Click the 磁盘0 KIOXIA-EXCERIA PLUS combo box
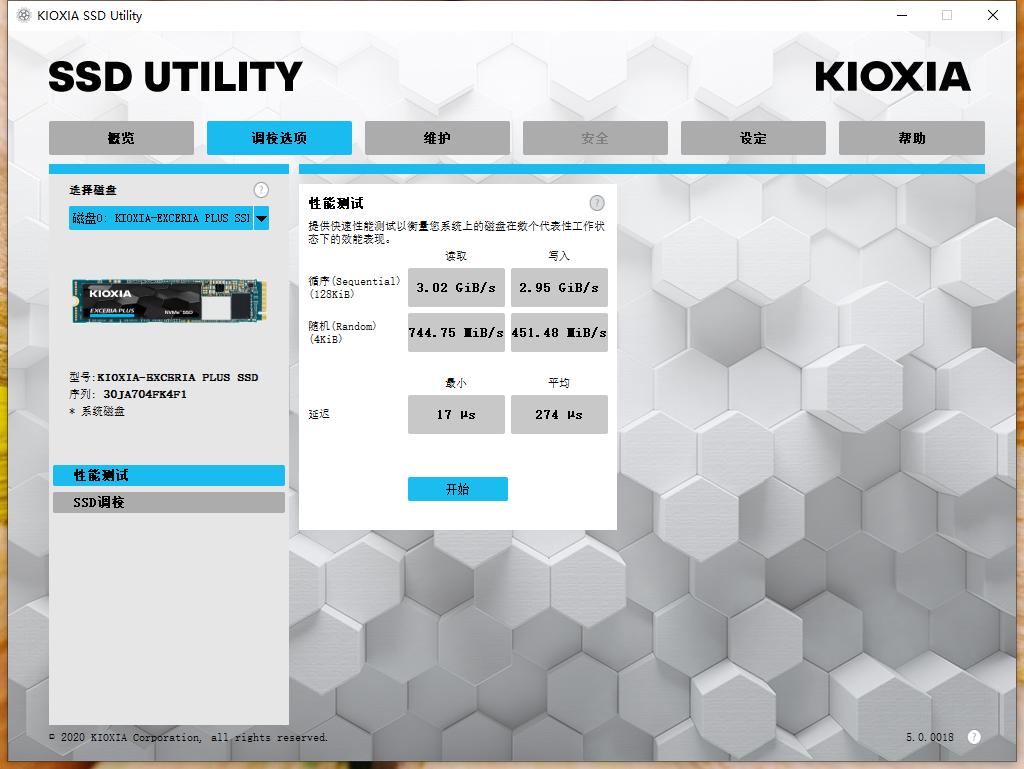 [169, 218]
